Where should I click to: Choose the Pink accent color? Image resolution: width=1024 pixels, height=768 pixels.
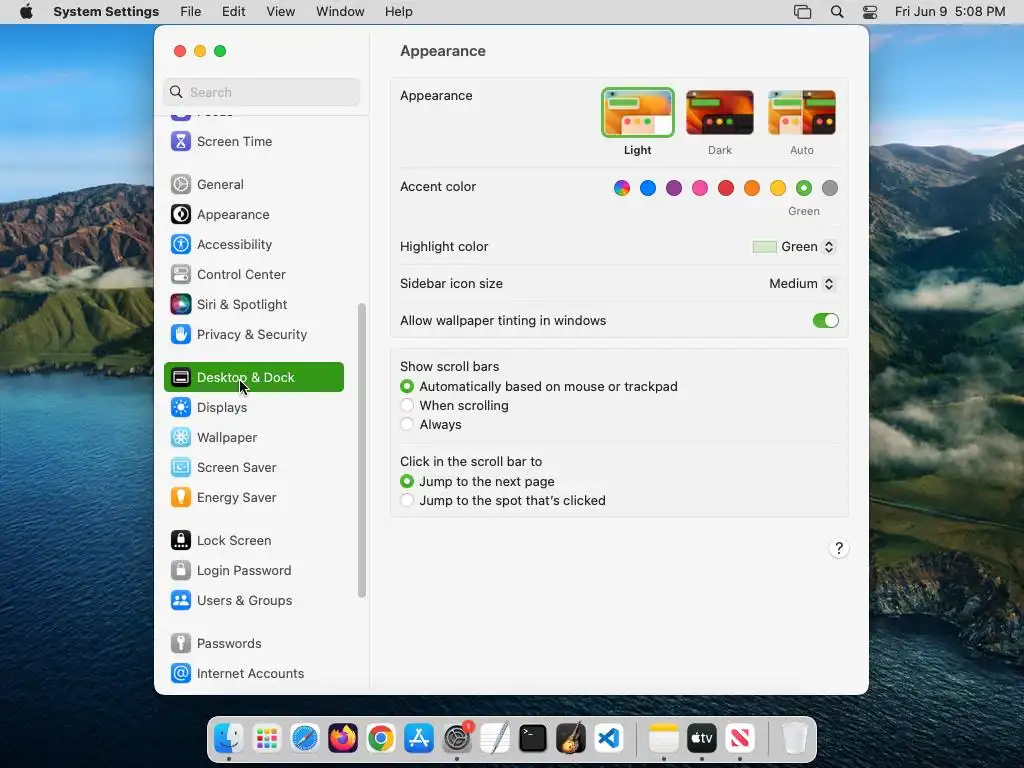[700, 188]
